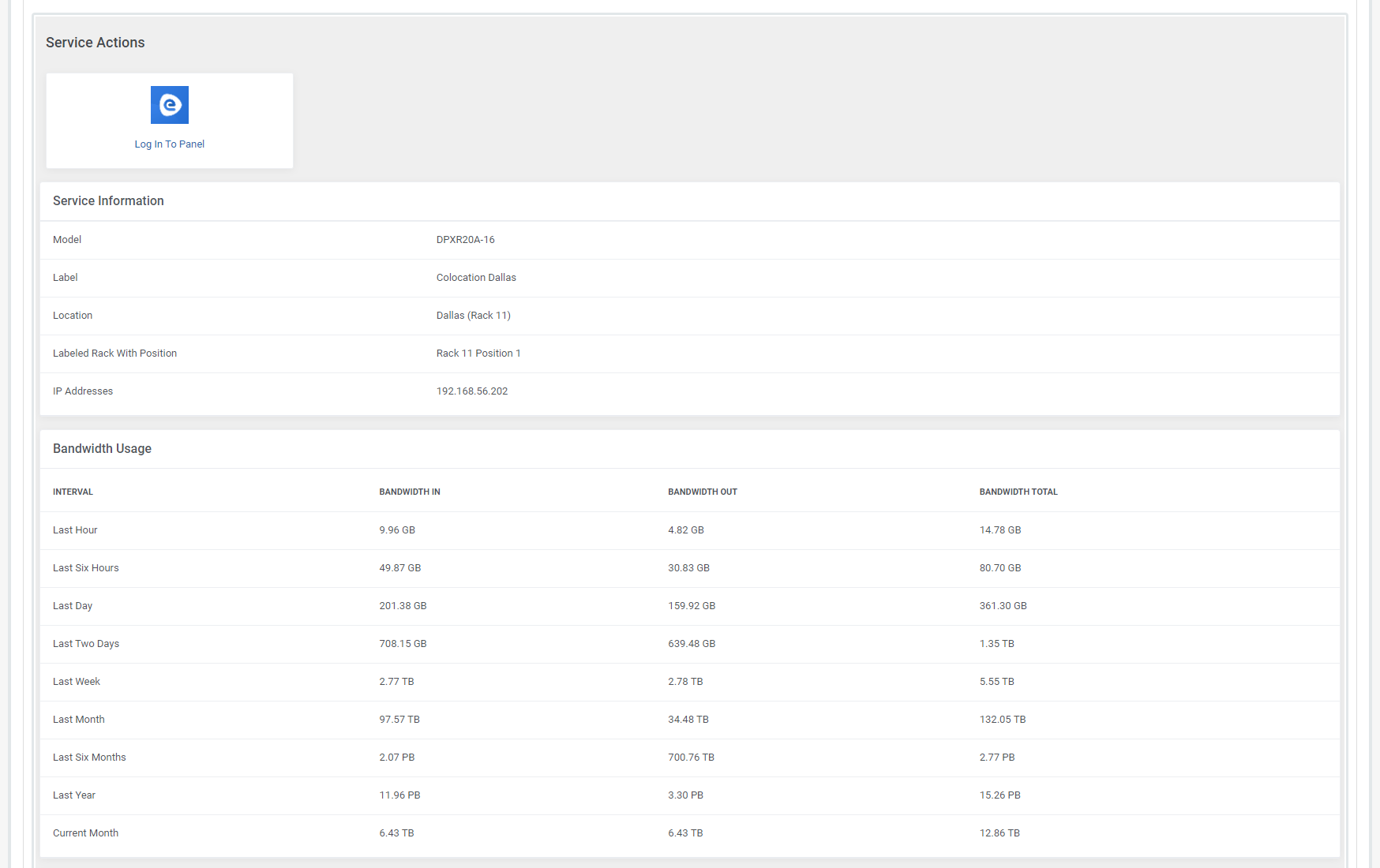
Task: Click the 30.83 GB bandwidth out value
Action: (689, 568)
